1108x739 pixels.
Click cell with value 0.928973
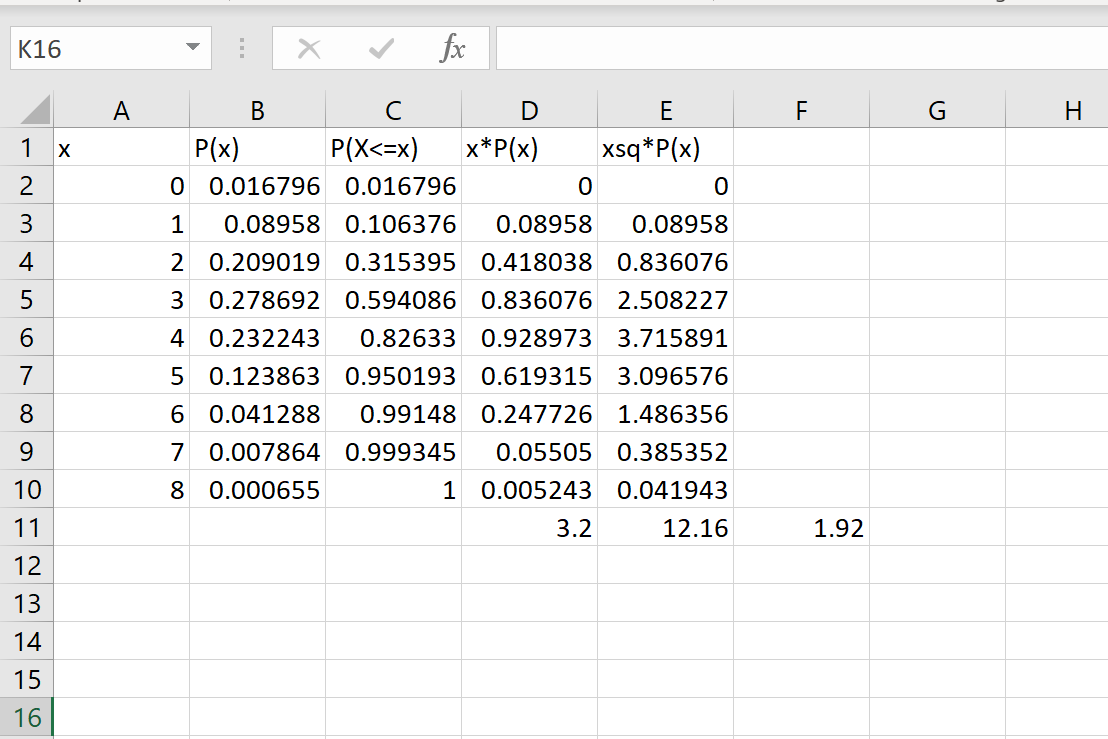pos(529,338)
